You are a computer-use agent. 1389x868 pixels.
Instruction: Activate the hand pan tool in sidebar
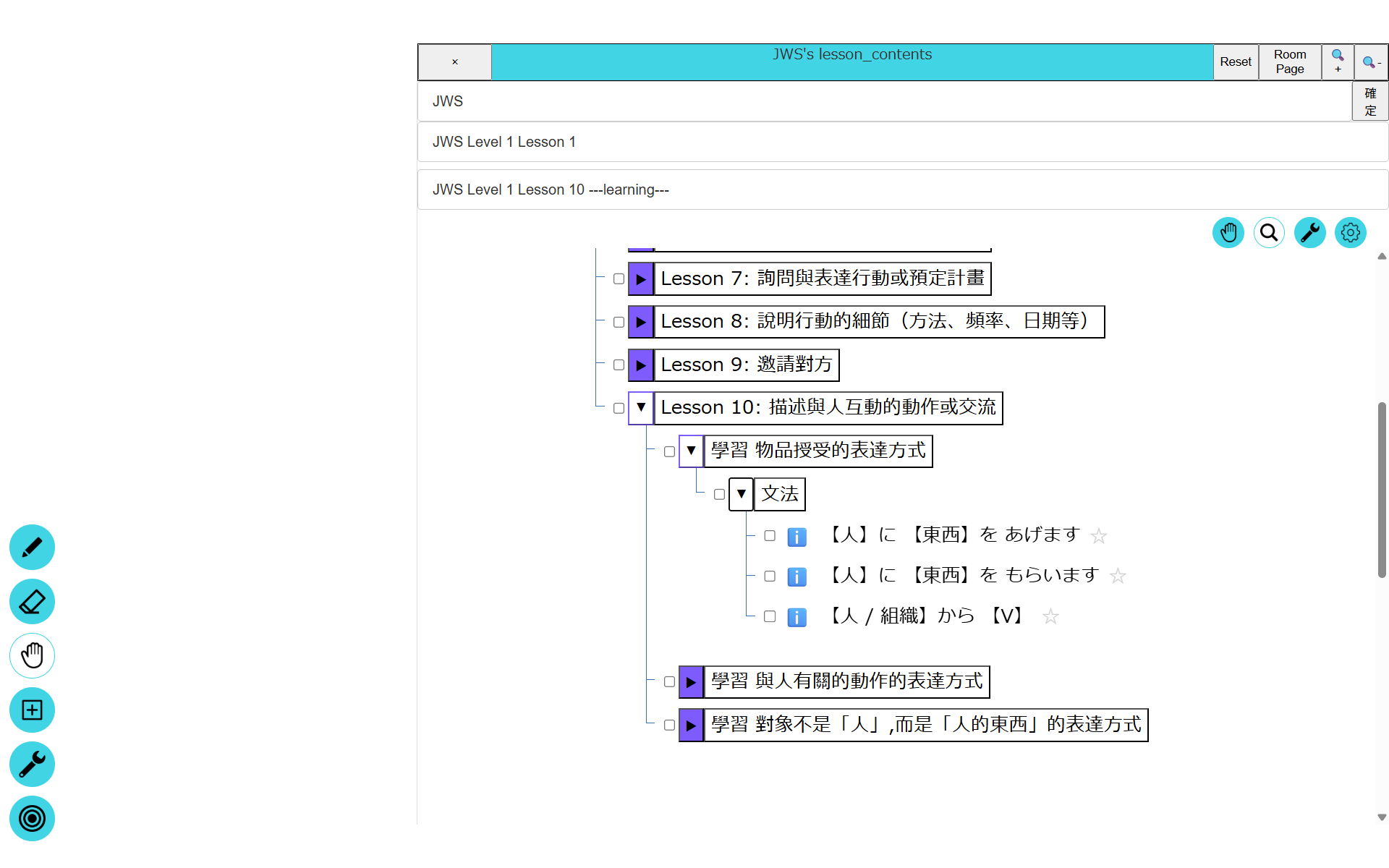coord(32,656)
